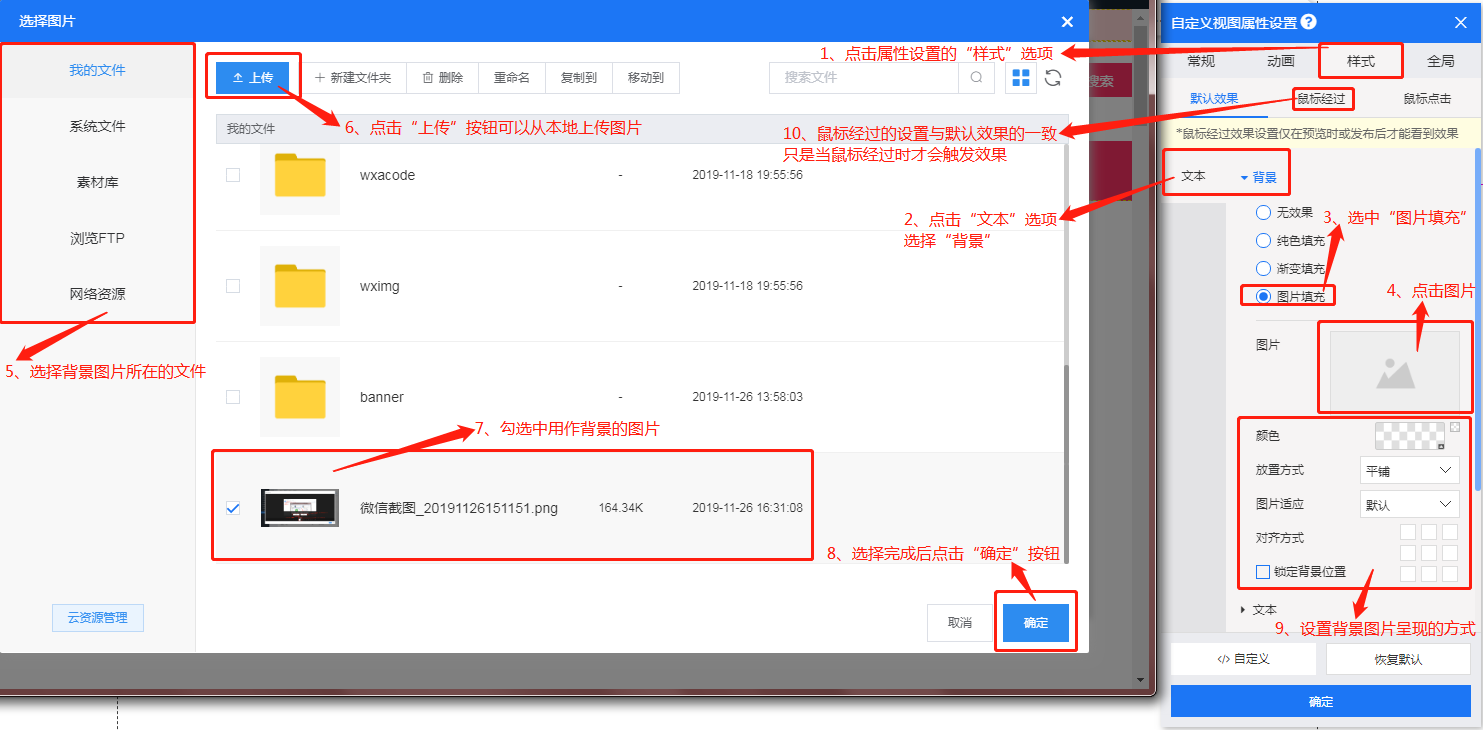The image size is (1483, 730).
Task: Uncheck the 微信截图_20191126151151.png checkbox
Action: click(233, 508)
